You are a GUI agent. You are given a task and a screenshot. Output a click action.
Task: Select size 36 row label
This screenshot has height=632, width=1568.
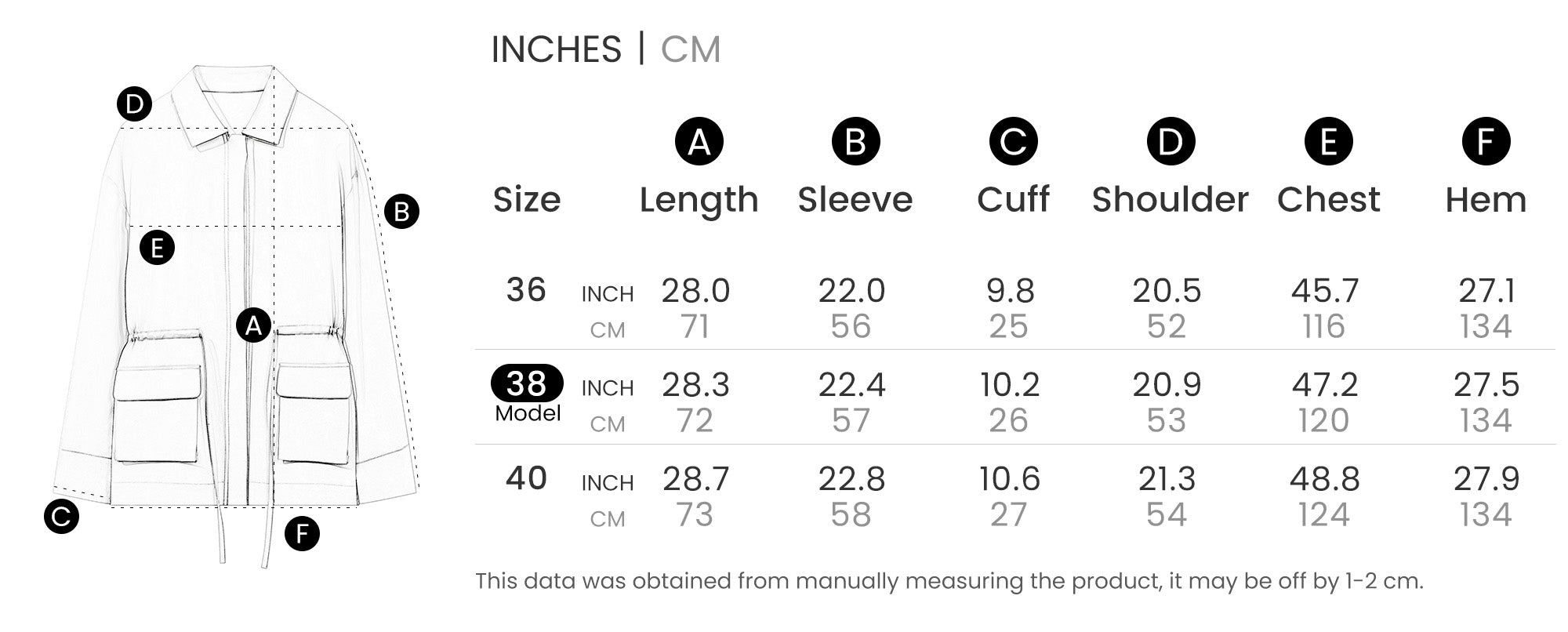coord(526,290)
